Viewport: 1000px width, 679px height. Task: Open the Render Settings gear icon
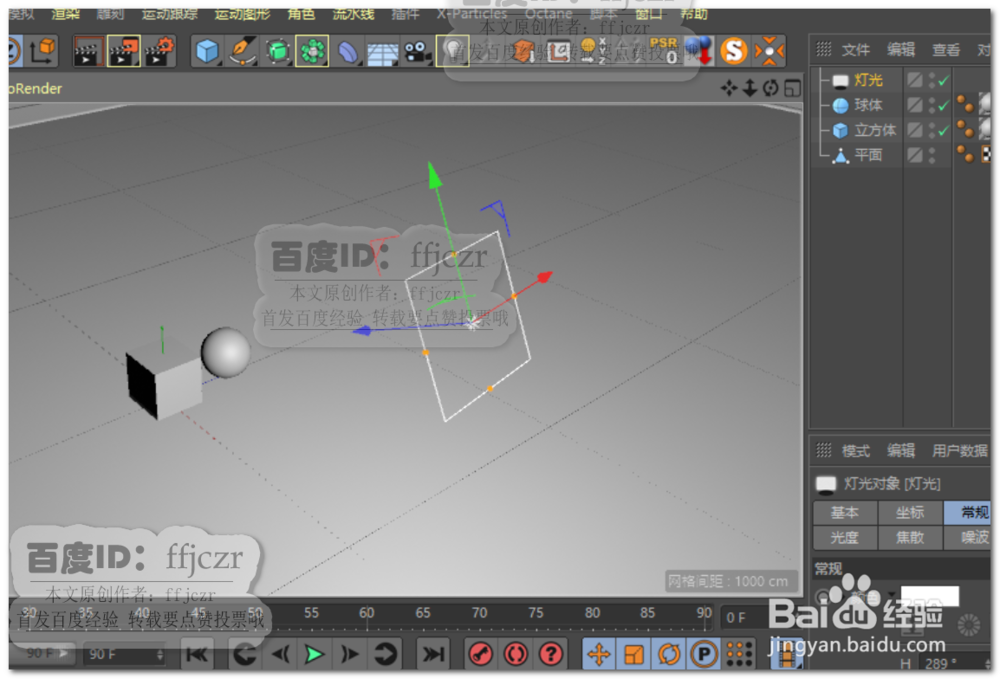153,50
